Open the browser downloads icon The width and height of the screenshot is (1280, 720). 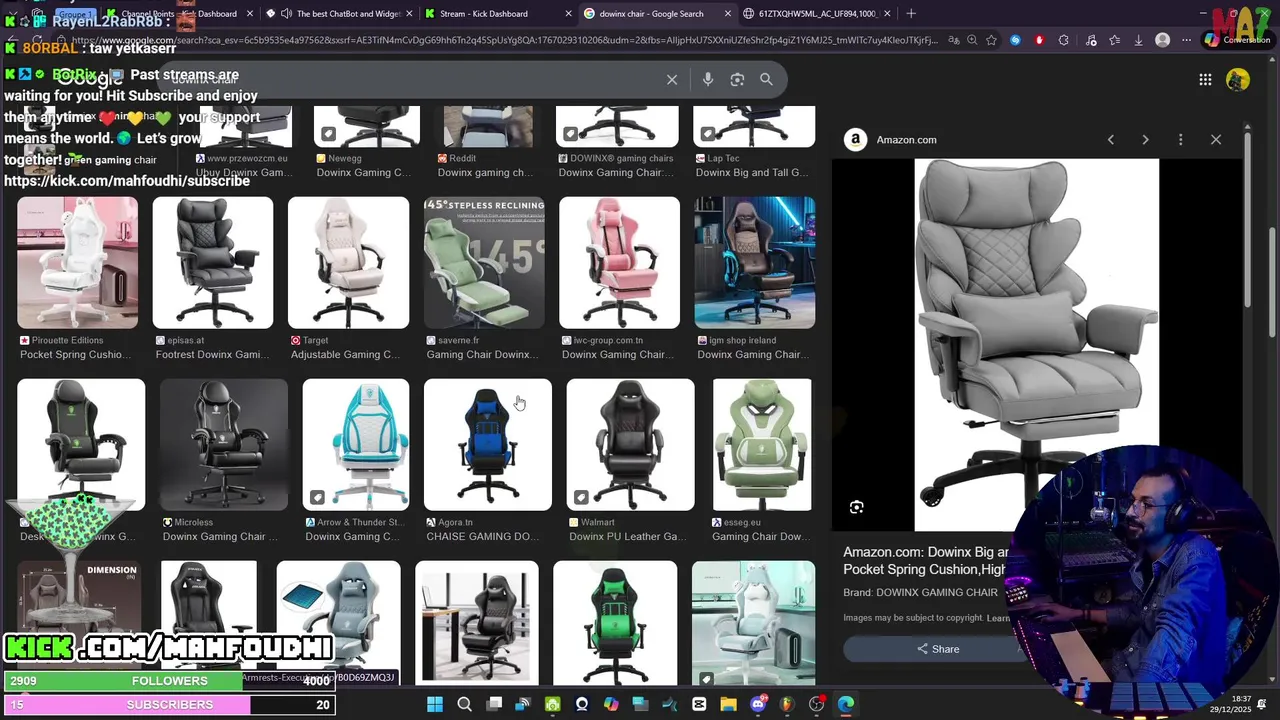tap(1138, 41)
